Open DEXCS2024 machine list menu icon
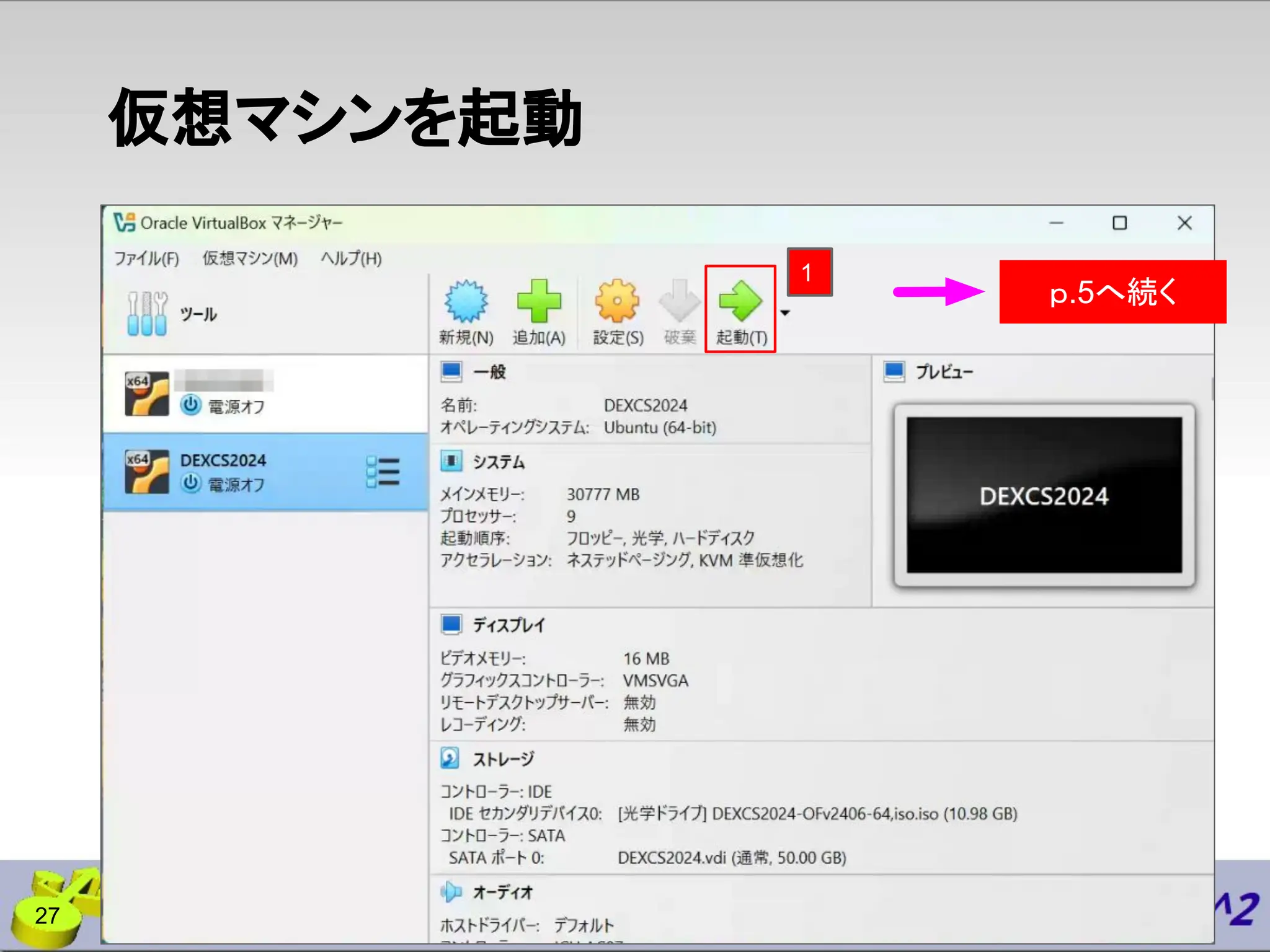Screen dimensions: 1270x952 [x=383, y=472]
